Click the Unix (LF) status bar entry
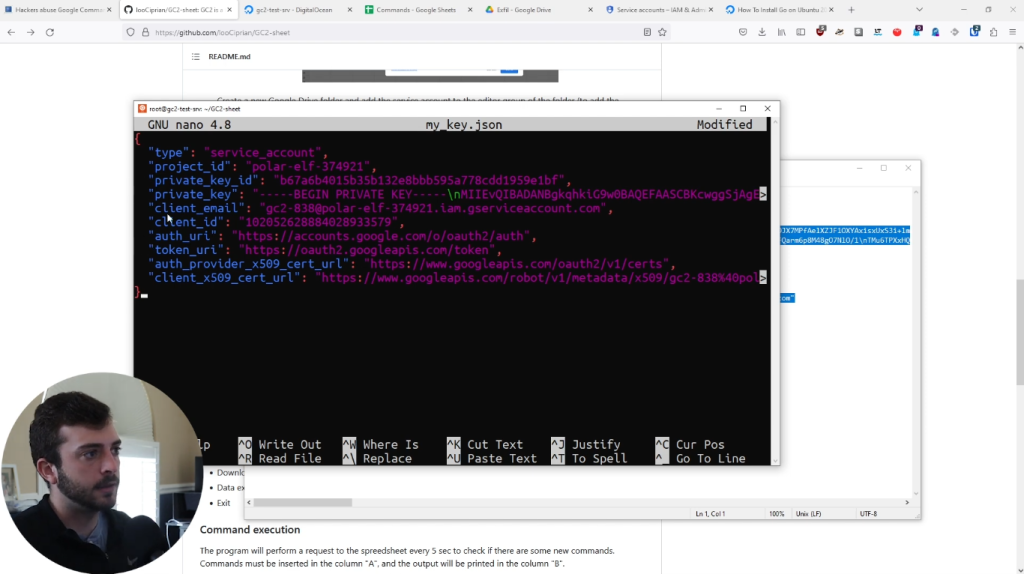The image size is (1024, 574). (x=808, y=514)
